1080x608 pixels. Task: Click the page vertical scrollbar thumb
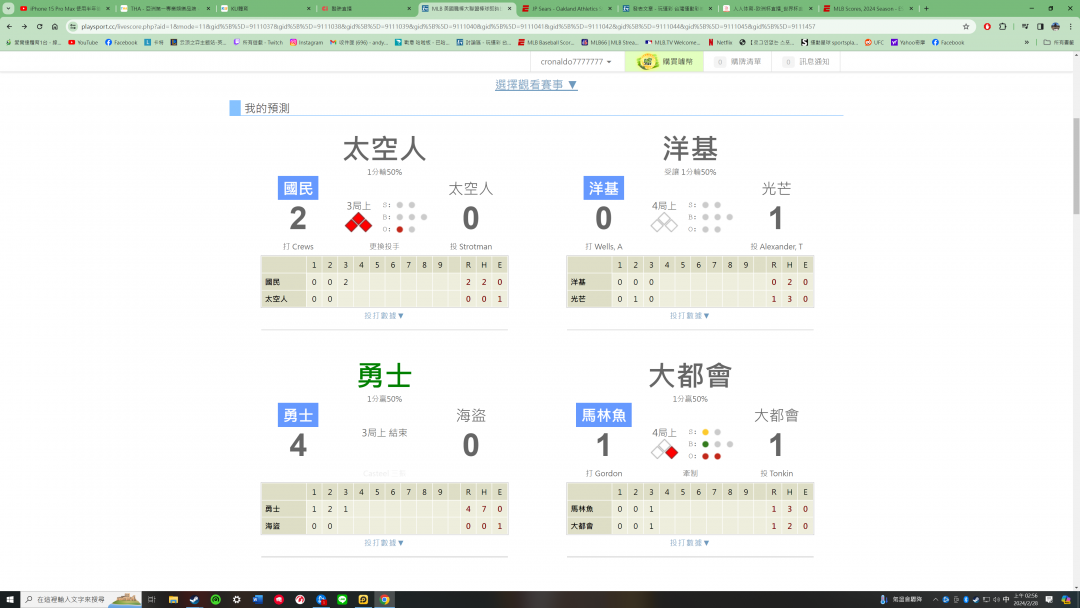click(x=1076, y=165)
